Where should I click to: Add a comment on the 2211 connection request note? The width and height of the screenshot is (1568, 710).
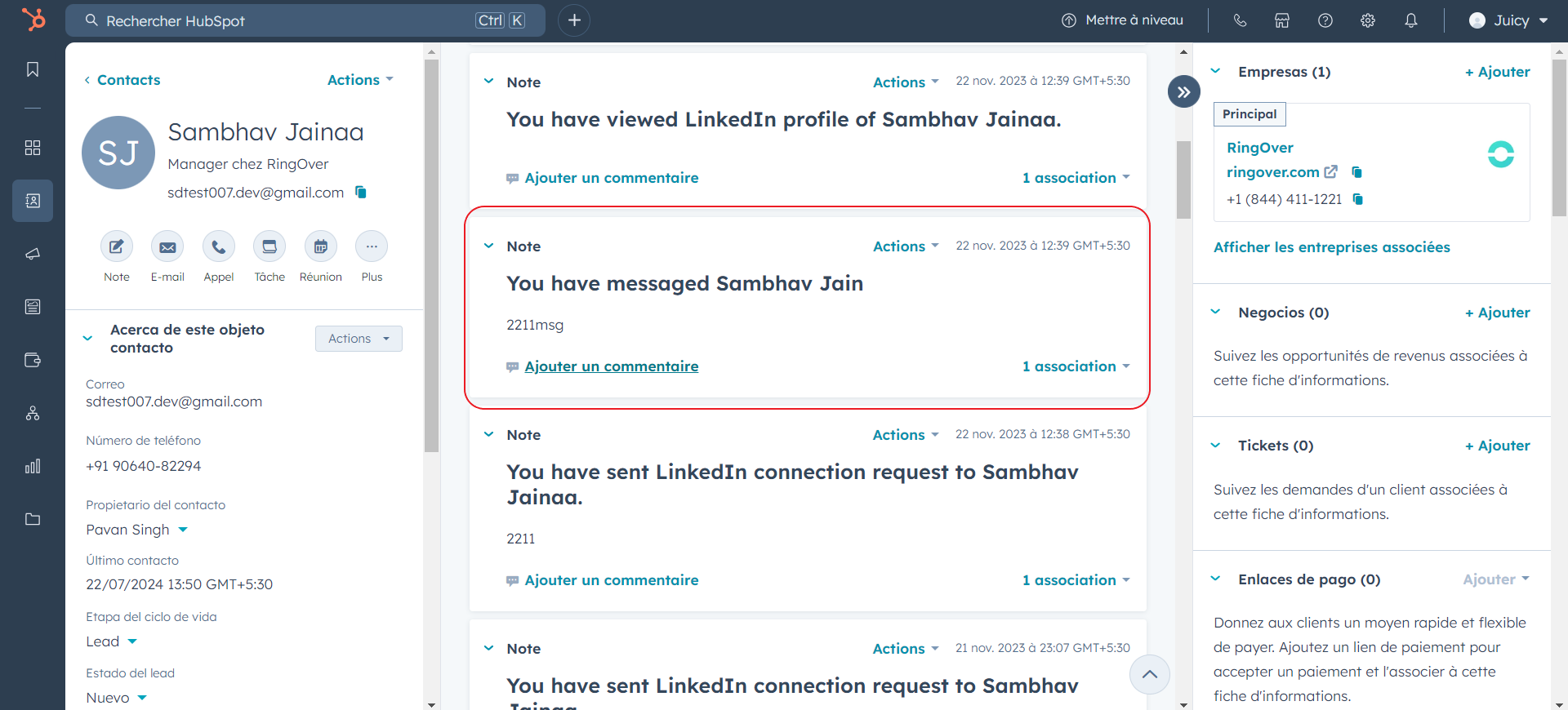(611, 580)
